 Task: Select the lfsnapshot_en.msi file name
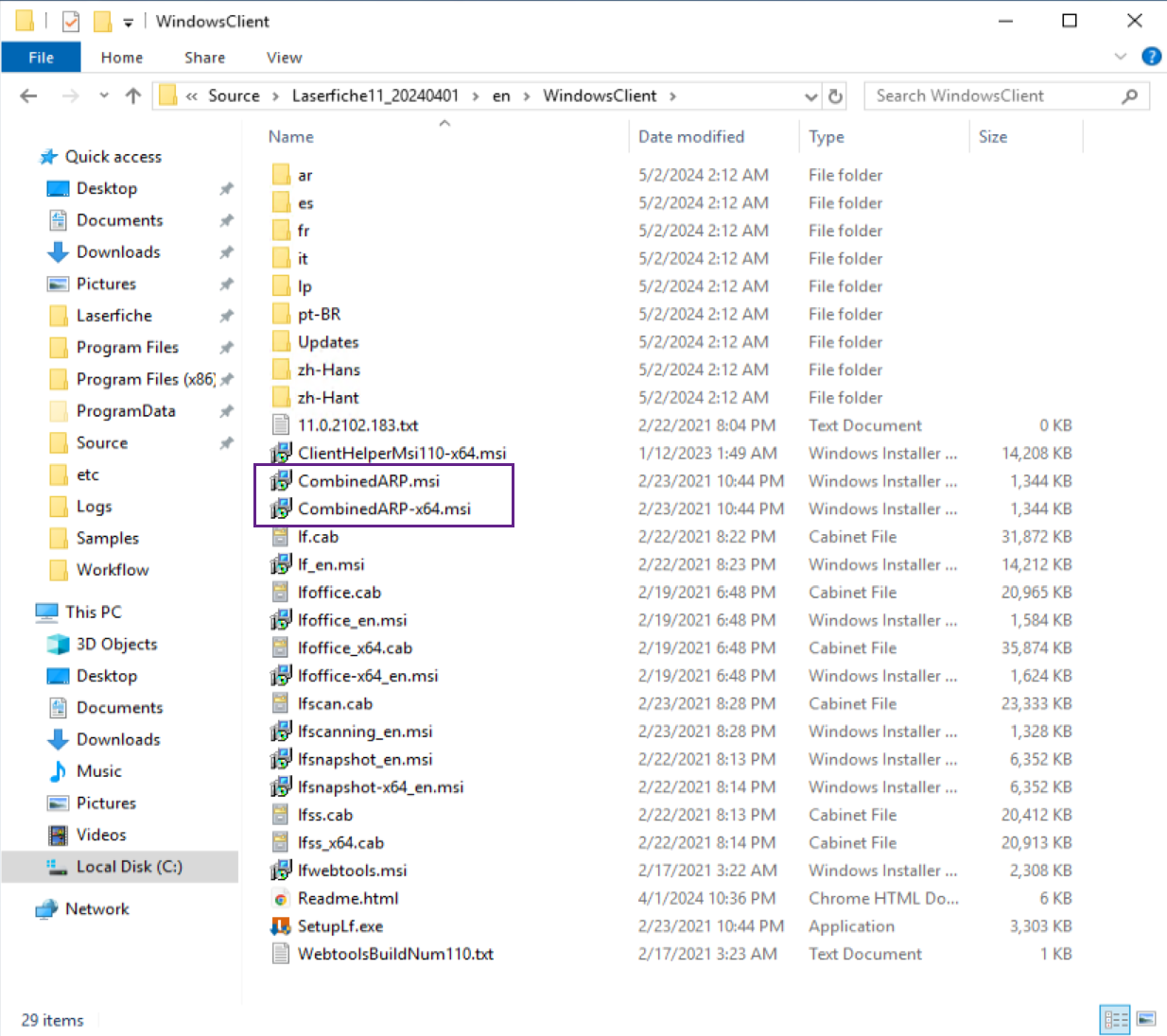(365, 759)
